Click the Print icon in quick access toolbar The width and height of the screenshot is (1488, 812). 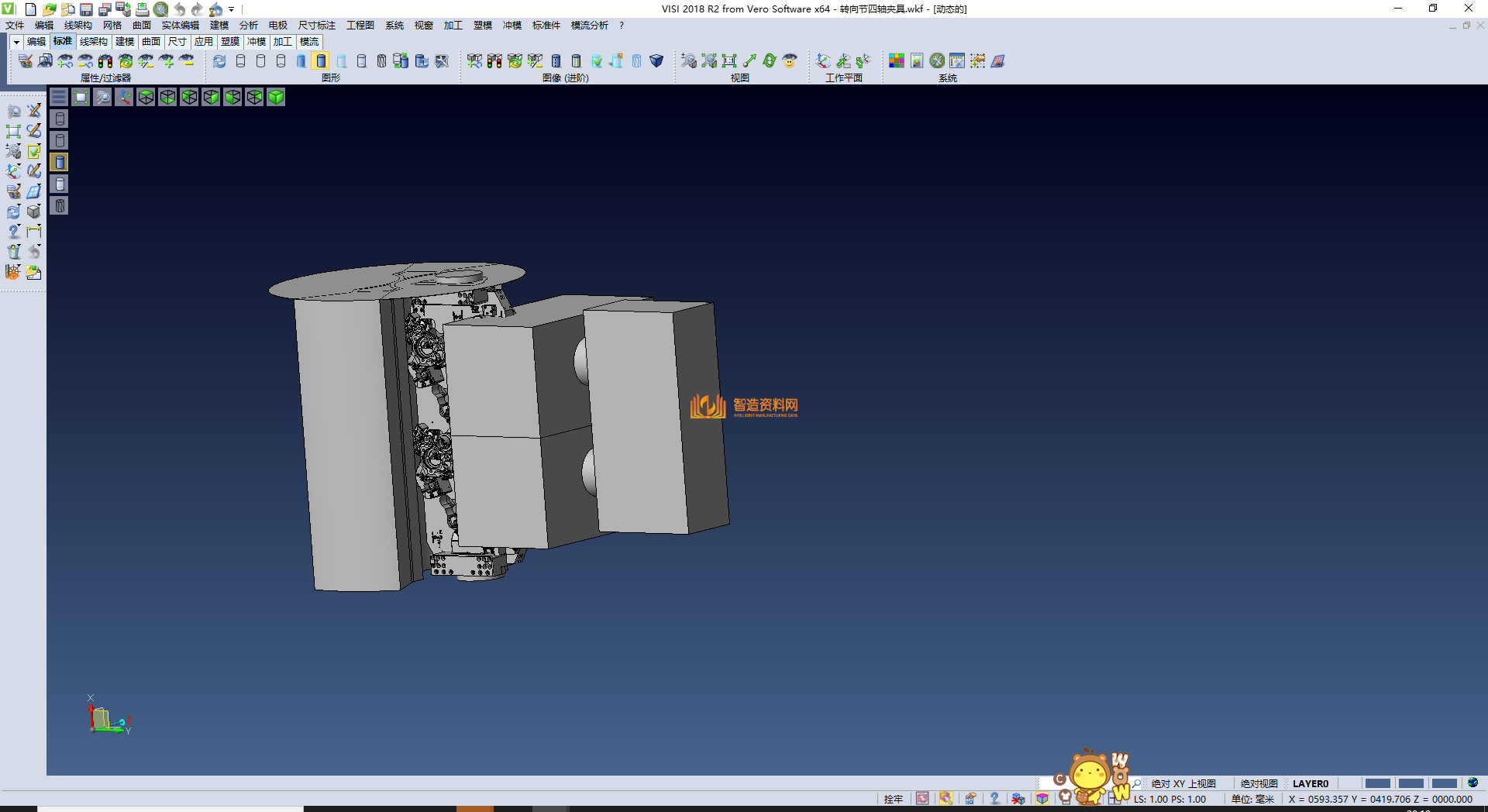[x=142, y=9]
